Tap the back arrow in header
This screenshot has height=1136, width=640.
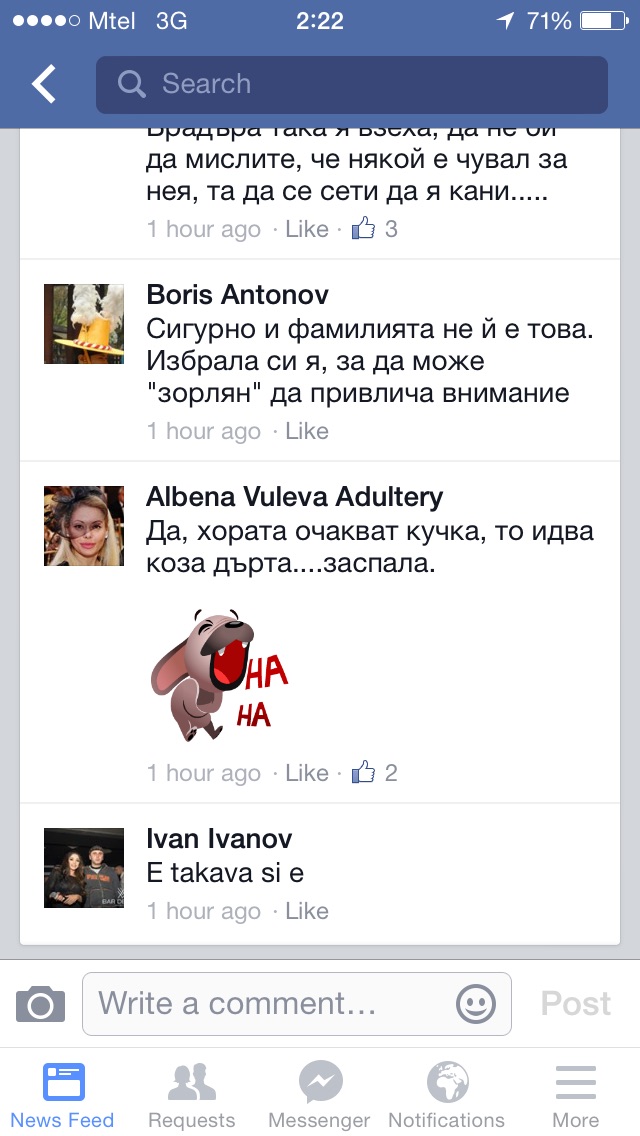[x=43, y=83]
